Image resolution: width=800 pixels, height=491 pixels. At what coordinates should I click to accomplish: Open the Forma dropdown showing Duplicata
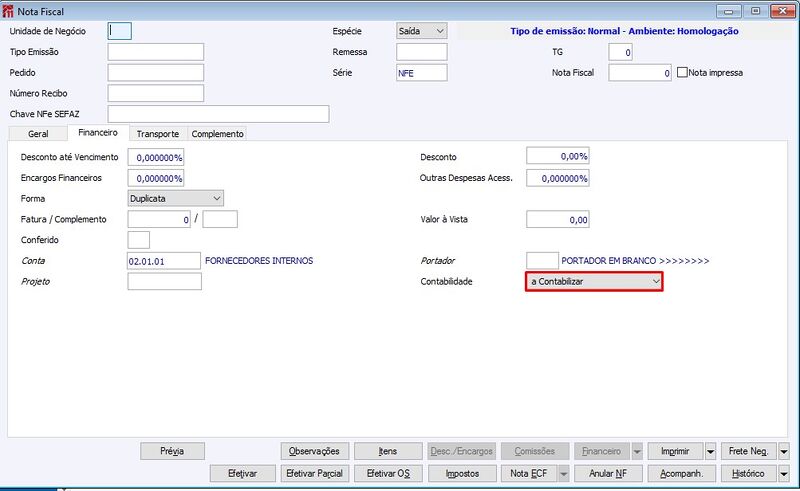tap(176, 198)
